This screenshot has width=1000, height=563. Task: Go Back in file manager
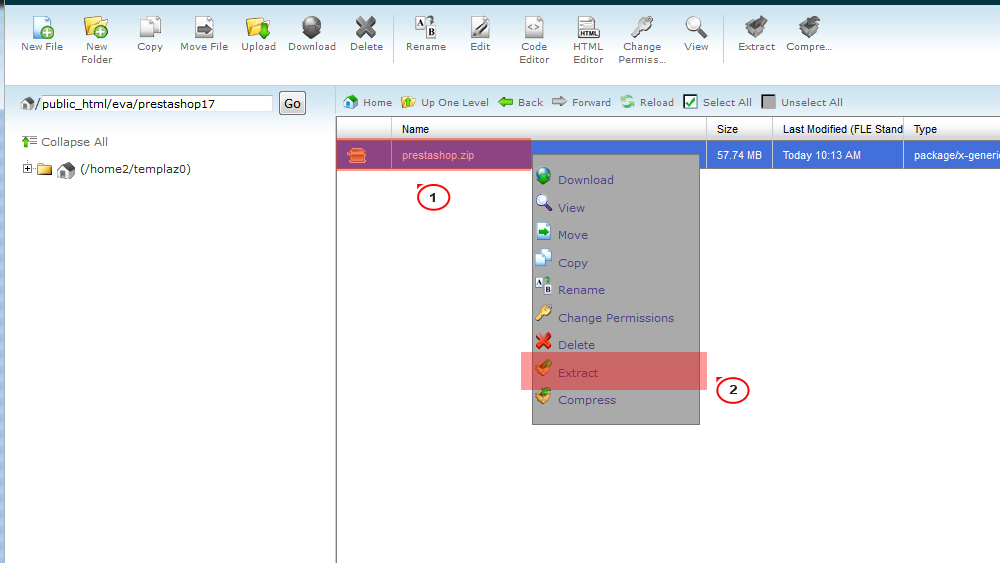click(x=520, y=102)
